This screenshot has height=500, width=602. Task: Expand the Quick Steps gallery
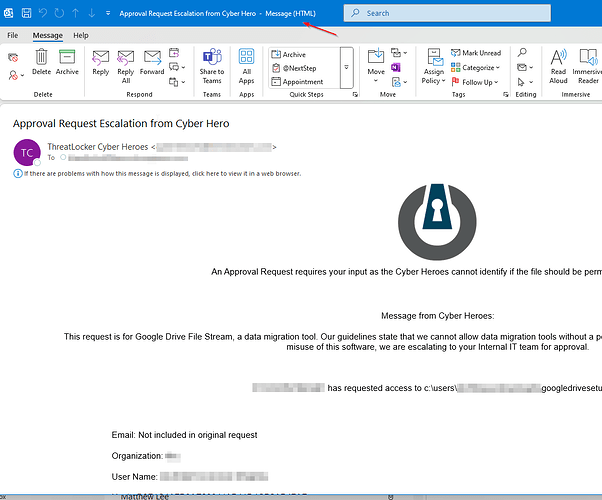point(346,68)
